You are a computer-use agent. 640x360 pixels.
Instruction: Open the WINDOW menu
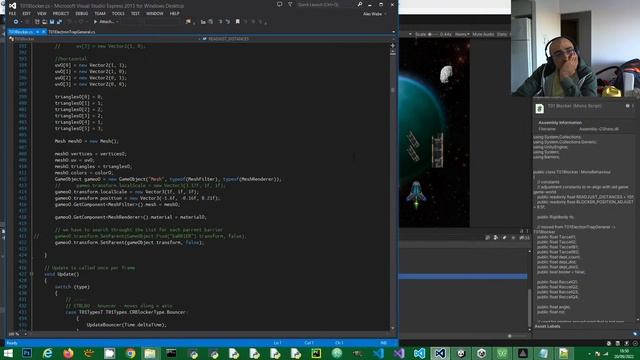[x=155, y=13]
